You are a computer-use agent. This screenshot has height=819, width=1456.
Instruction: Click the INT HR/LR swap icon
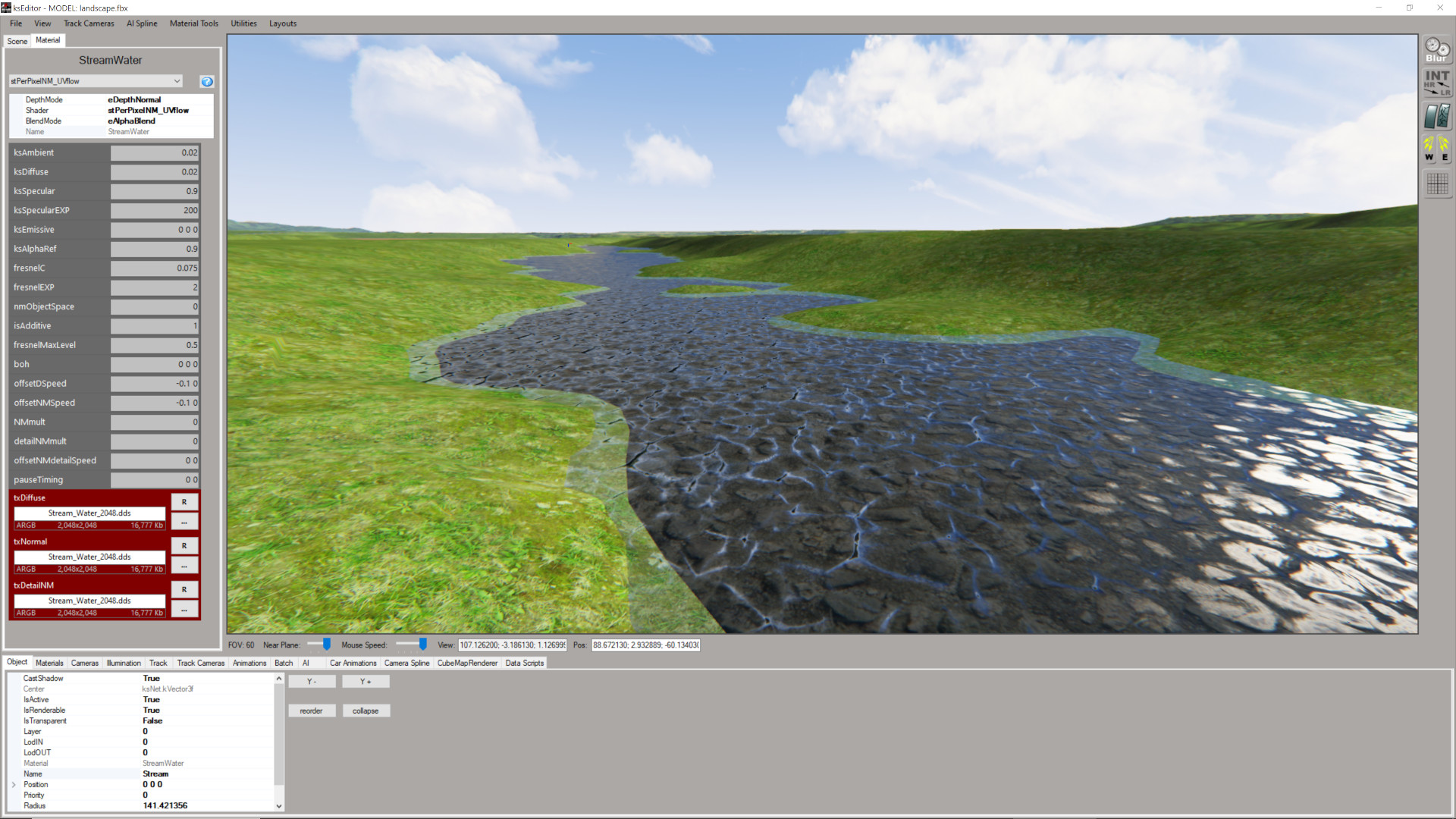tap(1436, 83)
